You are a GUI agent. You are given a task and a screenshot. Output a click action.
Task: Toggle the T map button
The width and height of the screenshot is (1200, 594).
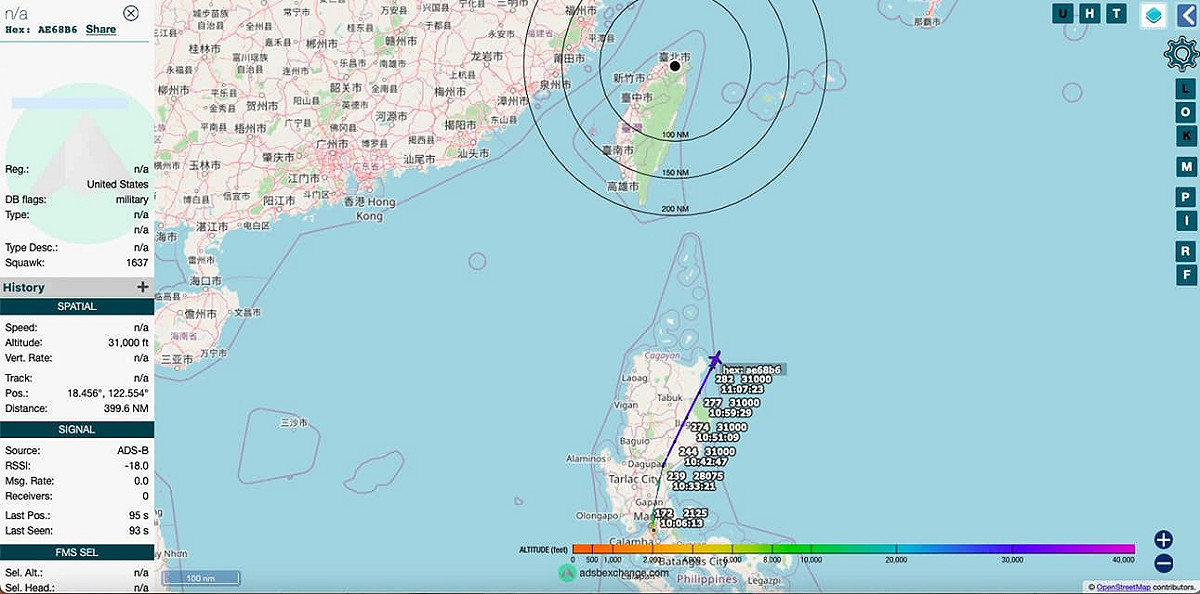pos(1116,13)
